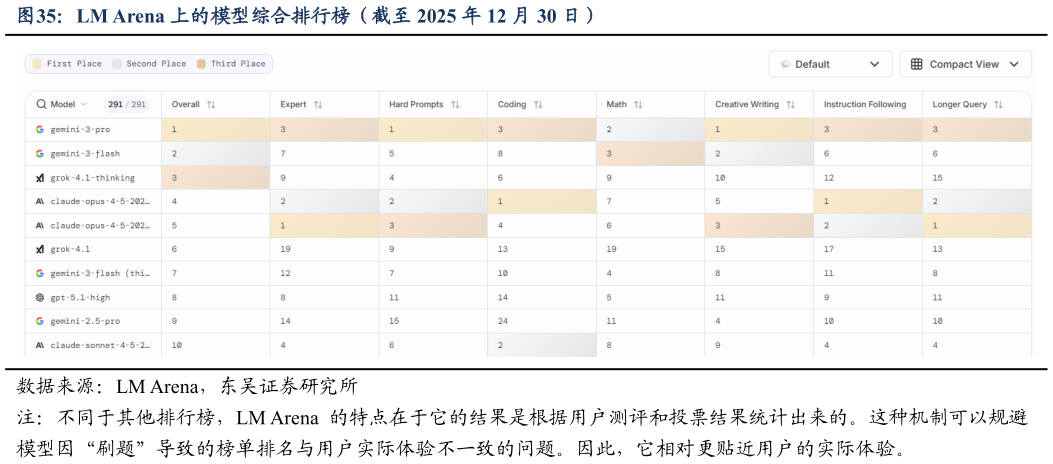This screenshot has height=464, width=1053.
Task: Click the Model search field label
Action: pos(63,104)
